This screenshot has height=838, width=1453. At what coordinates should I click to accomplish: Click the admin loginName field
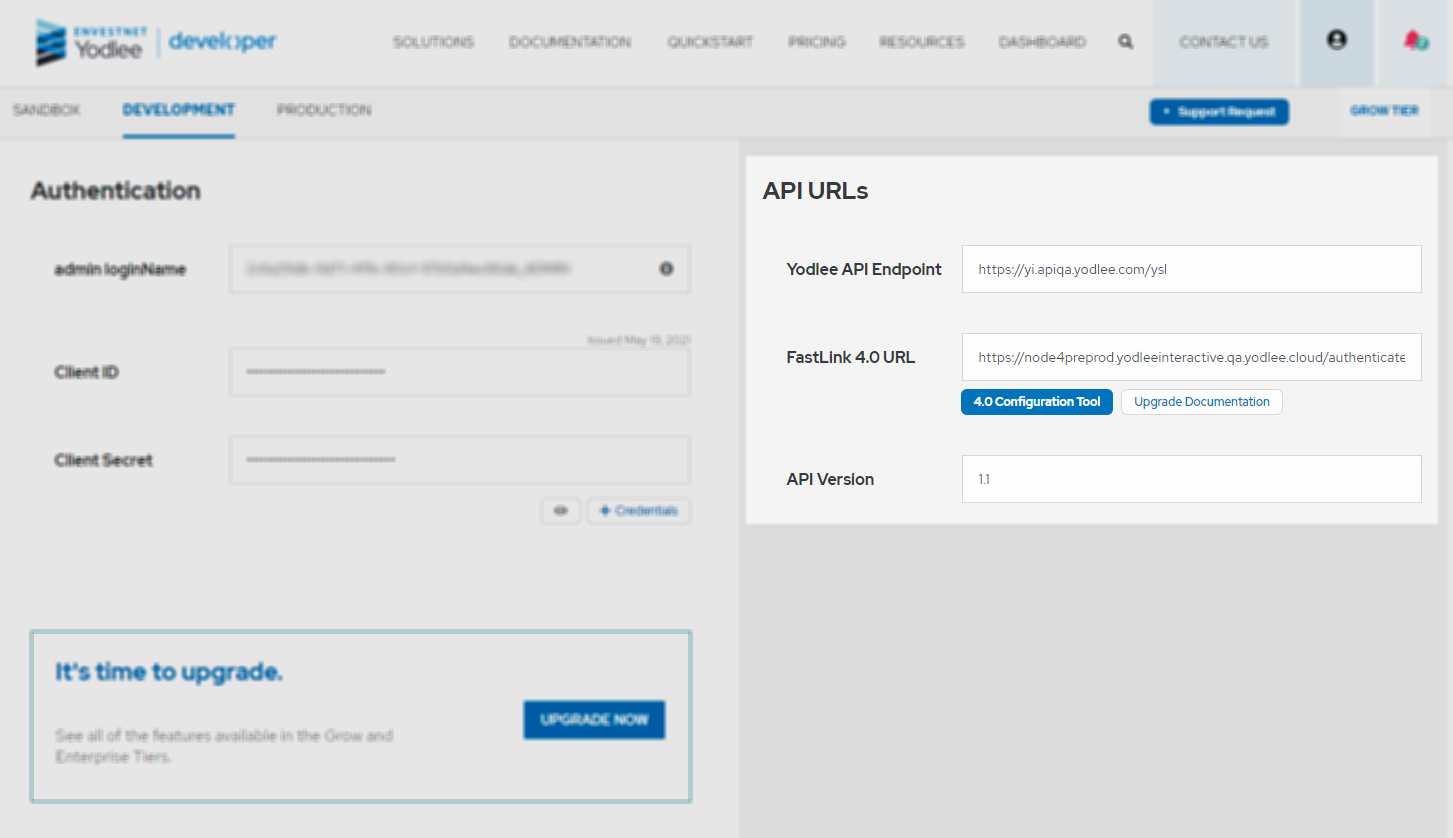(x=460, y=269)
